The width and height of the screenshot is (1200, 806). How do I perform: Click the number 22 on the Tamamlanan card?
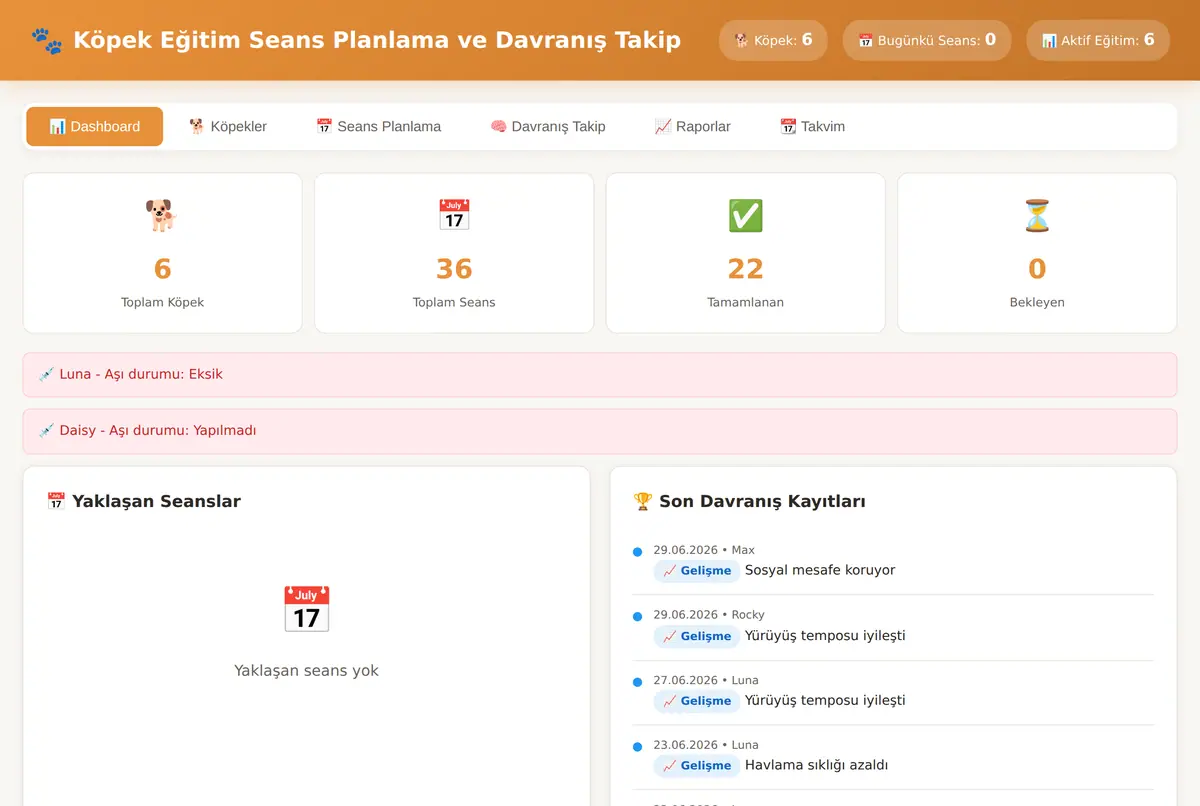tap(745, 269)
